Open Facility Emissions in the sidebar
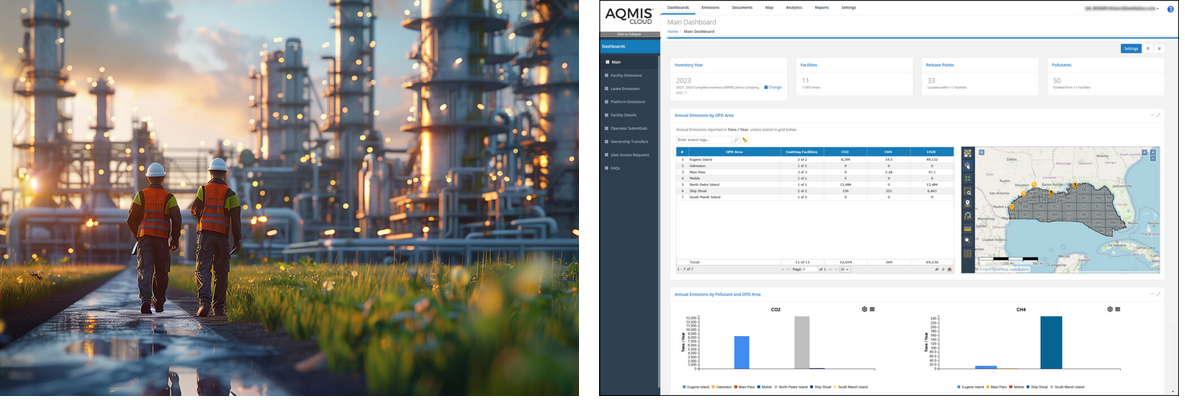1185x408 pixels. 627,75
